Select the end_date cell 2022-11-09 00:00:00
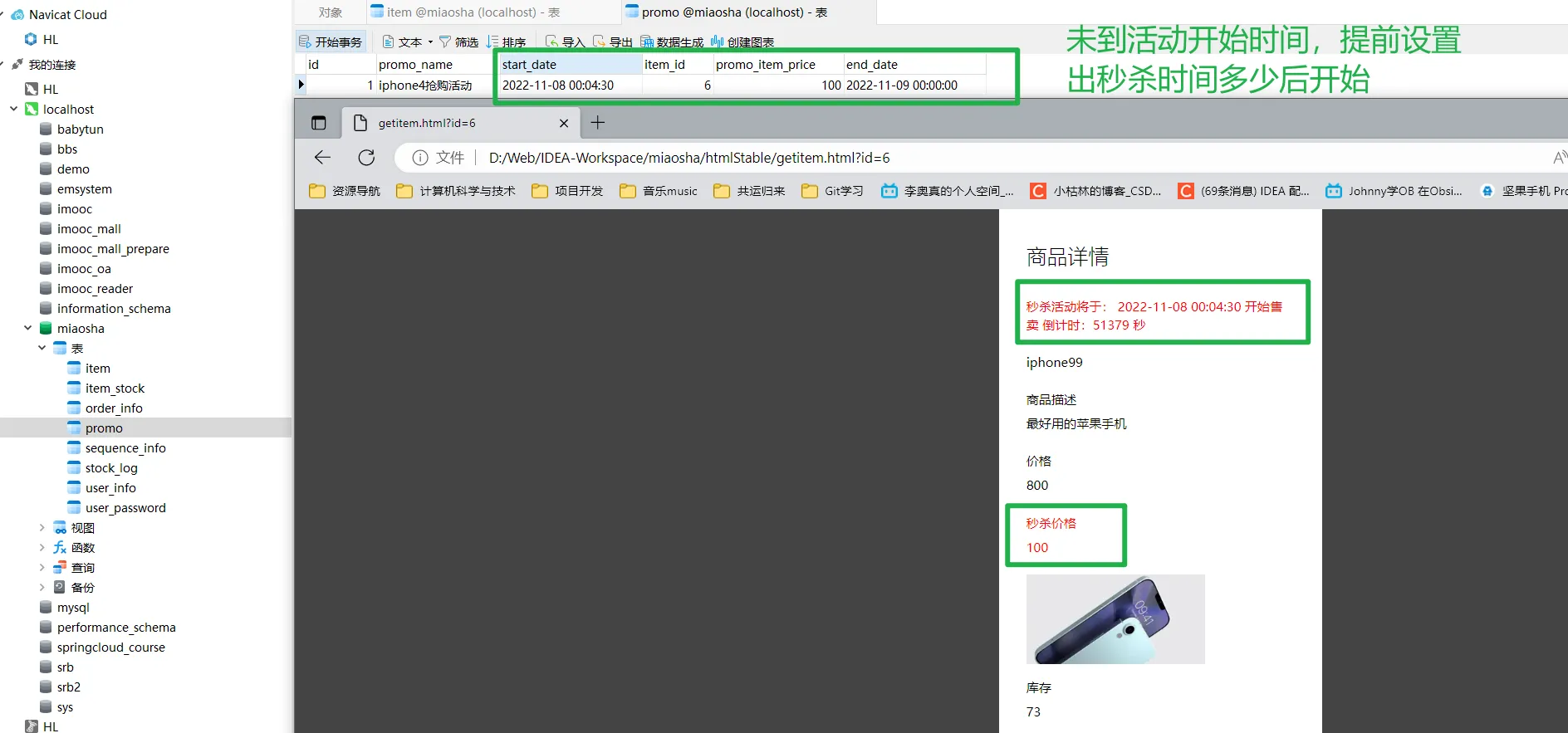1568x733 pixels. (x=914, y=86)
